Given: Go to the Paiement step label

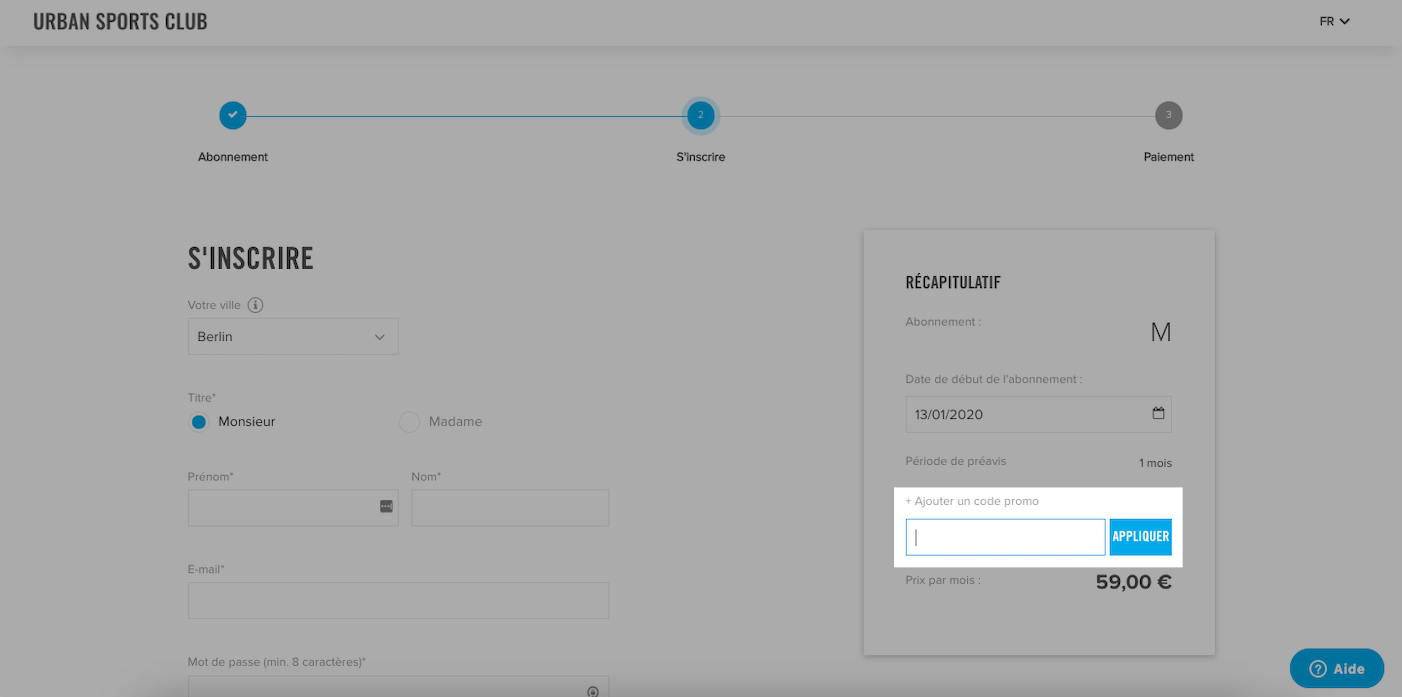Looking at the screenshot, I should click(x=1169, y=157).
